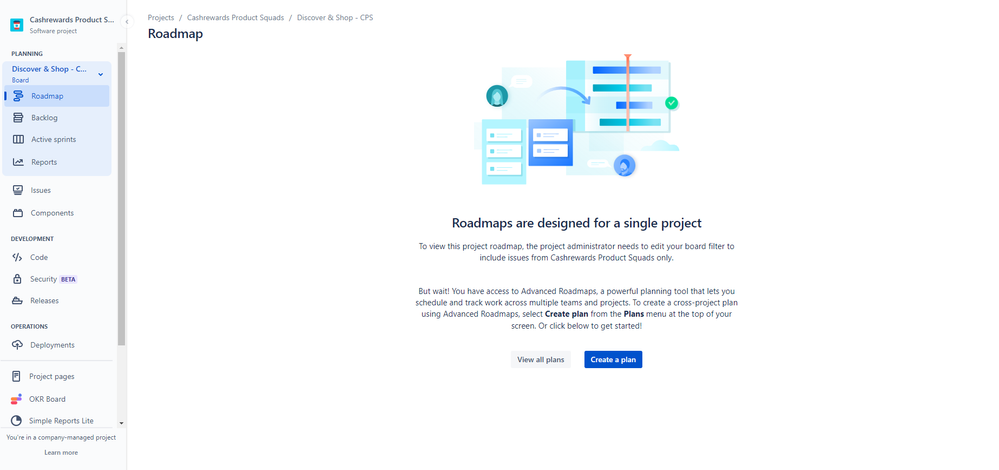Click the Security lock icon
The height and width of the screenshot is (470, 999).
[17, 279]
